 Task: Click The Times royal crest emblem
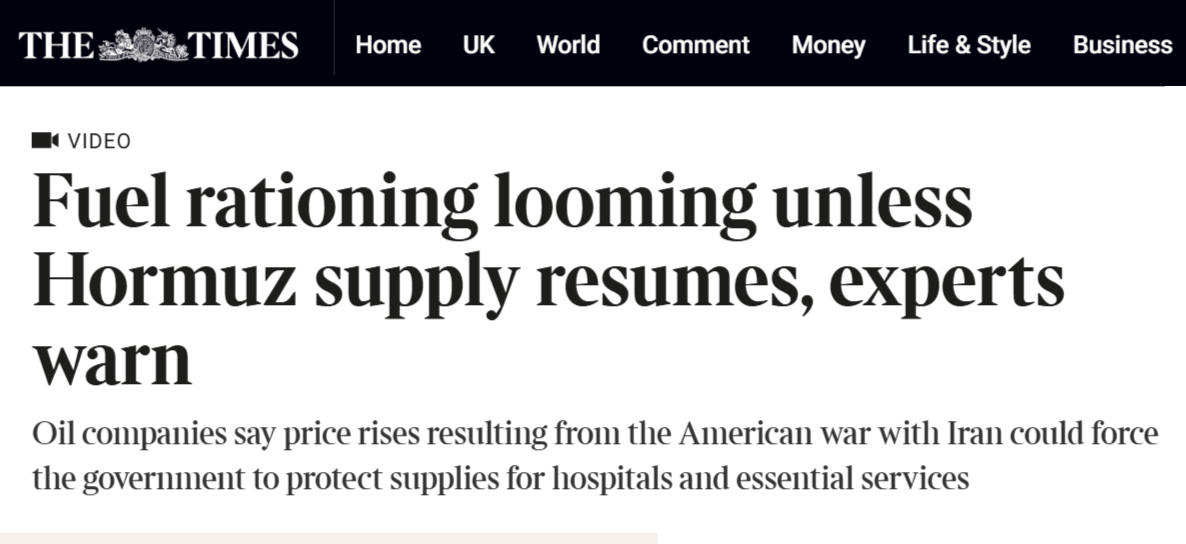pyautogui.click(x=143, y=44)
